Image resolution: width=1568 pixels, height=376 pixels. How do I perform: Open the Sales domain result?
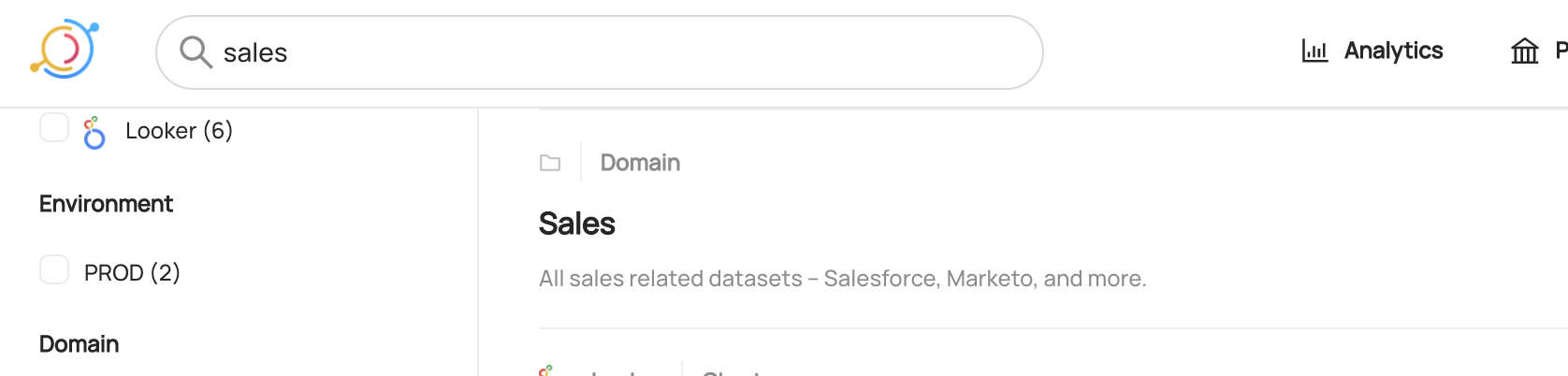pos(576,224)
